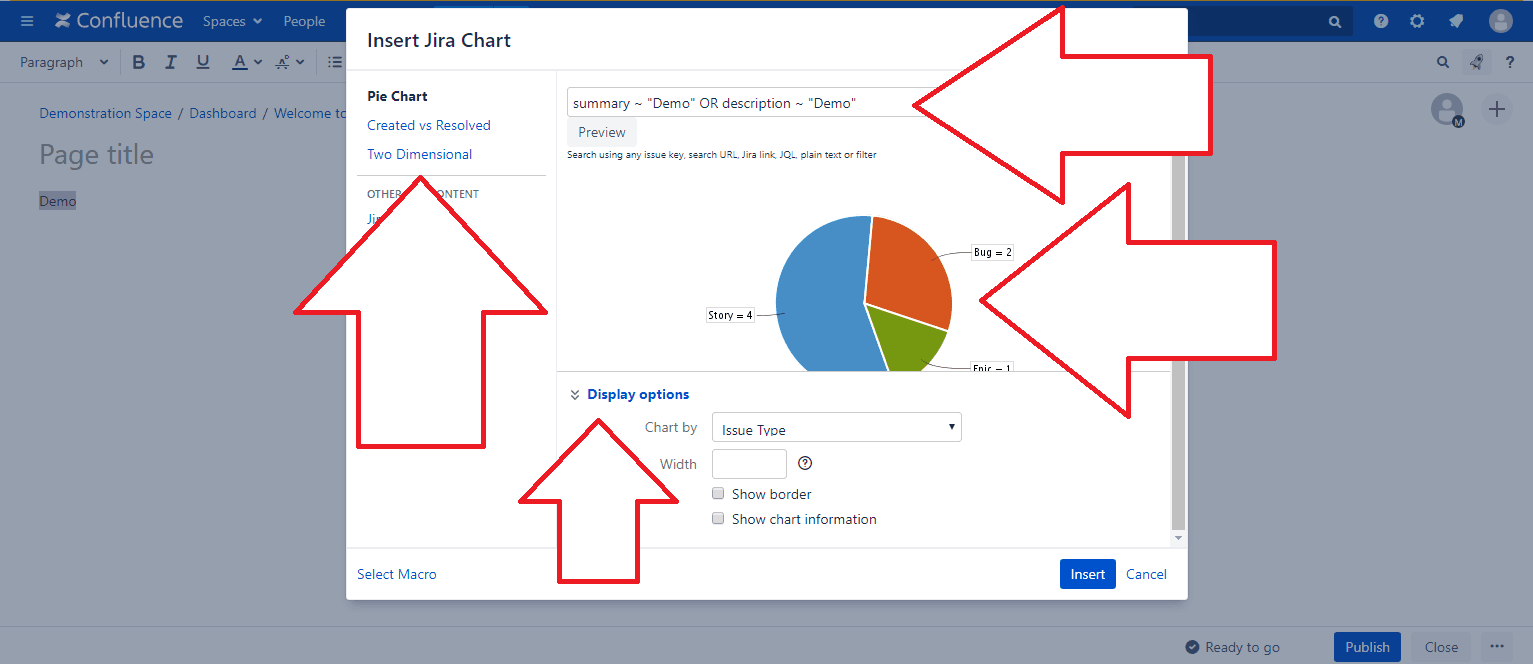Apply italic formatting in the editor toolbar
The height and width of the screenshot is (664, 1533).
coord(170,61)
